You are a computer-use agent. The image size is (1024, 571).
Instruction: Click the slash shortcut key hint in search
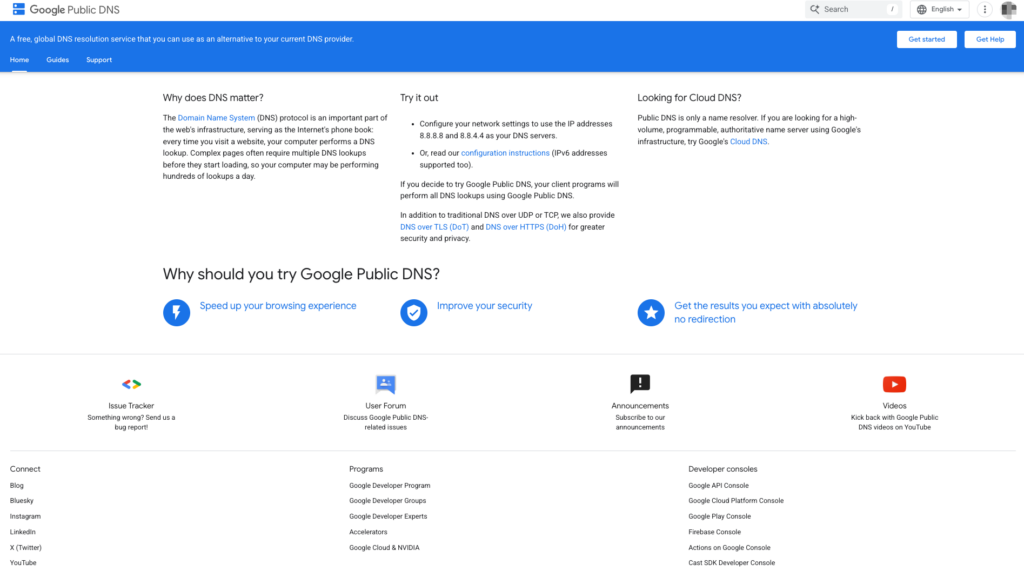tap(891, 9)
